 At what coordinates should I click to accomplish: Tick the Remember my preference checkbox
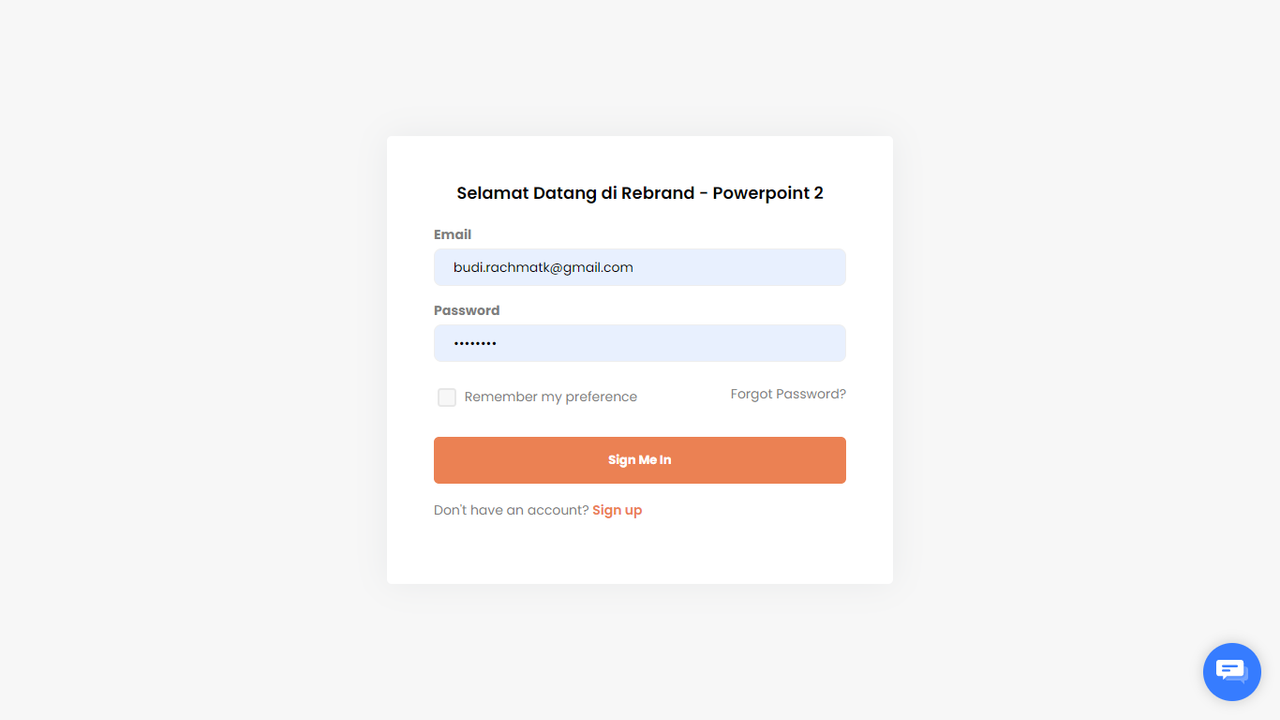point(447,397)
